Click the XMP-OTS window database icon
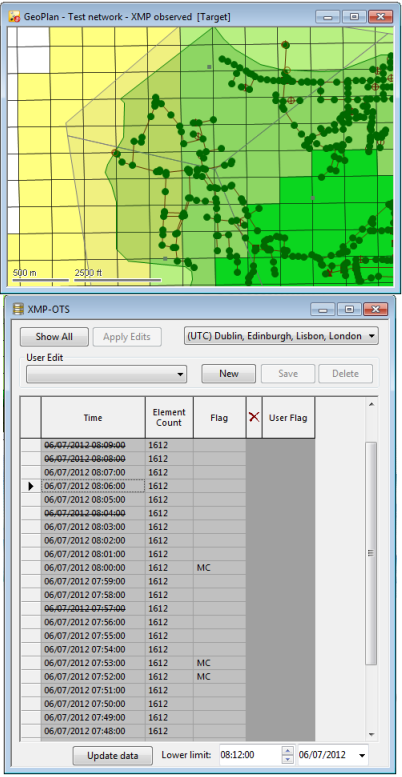402x777 pixels. [x=19, y=309]
